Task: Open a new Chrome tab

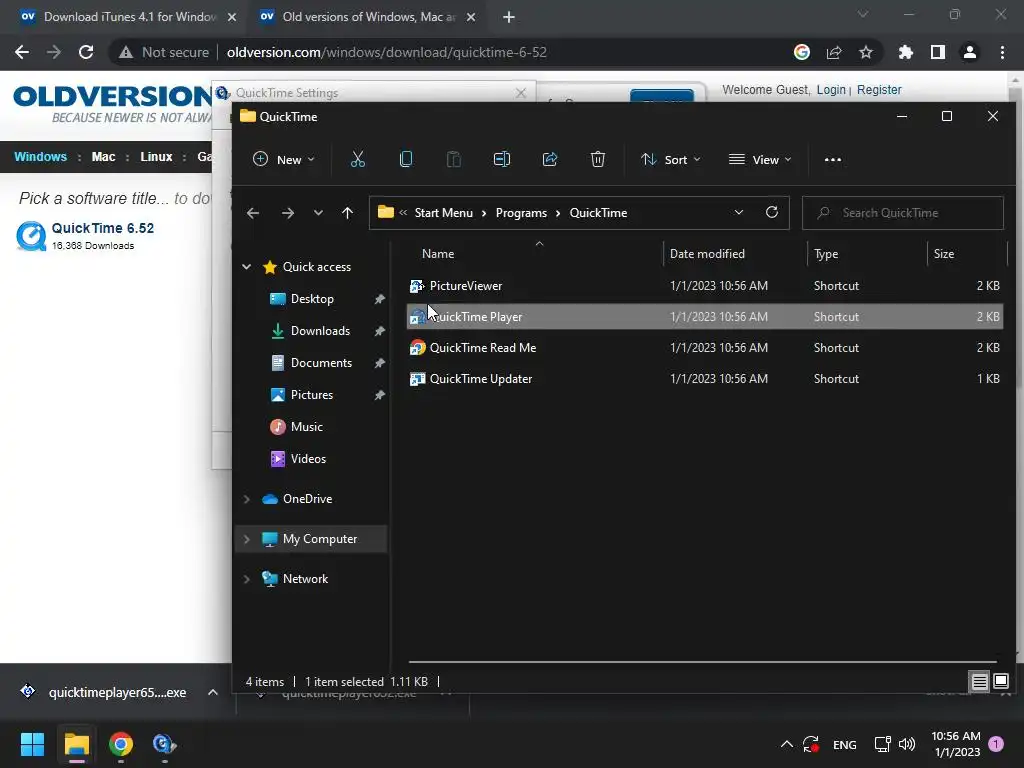Action: coord(509,17)
